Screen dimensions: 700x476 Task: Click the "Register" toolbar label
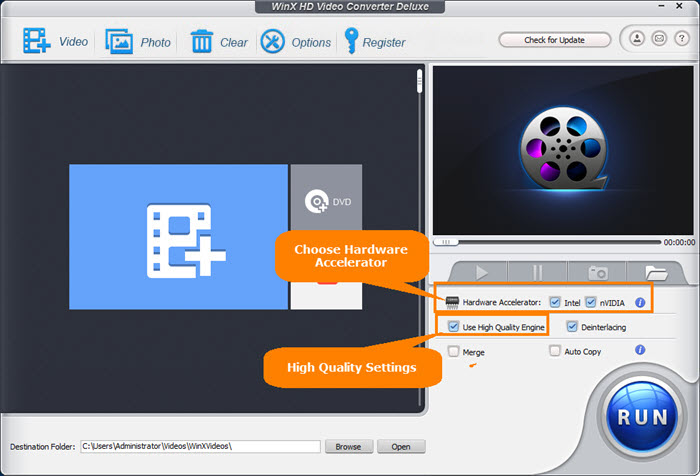(383, 42)
